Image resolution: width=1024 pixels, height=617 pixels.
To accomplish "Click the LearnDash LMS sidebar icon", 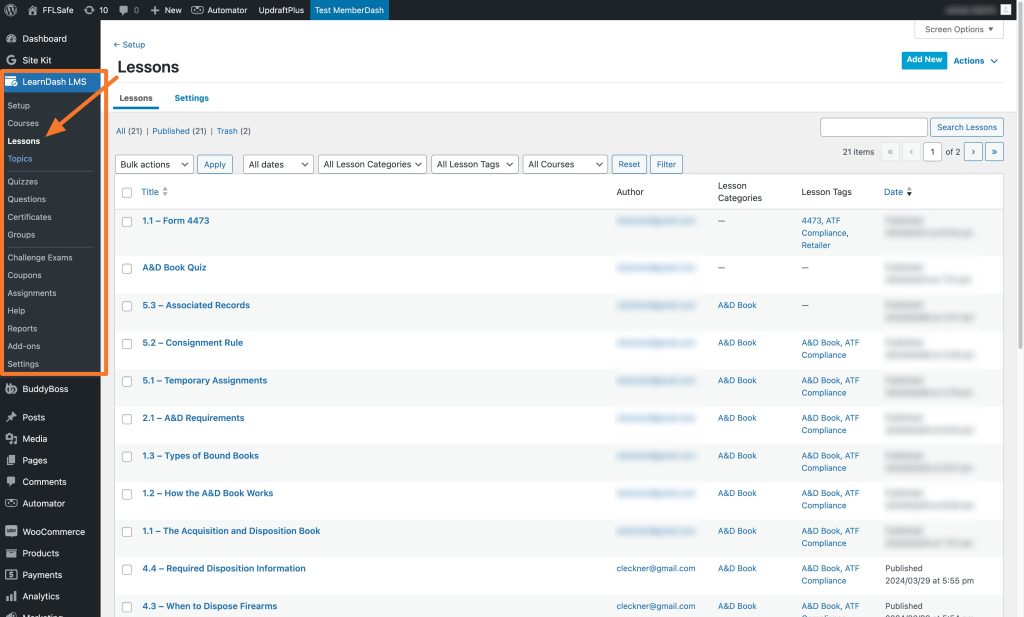I will point(11,82).
